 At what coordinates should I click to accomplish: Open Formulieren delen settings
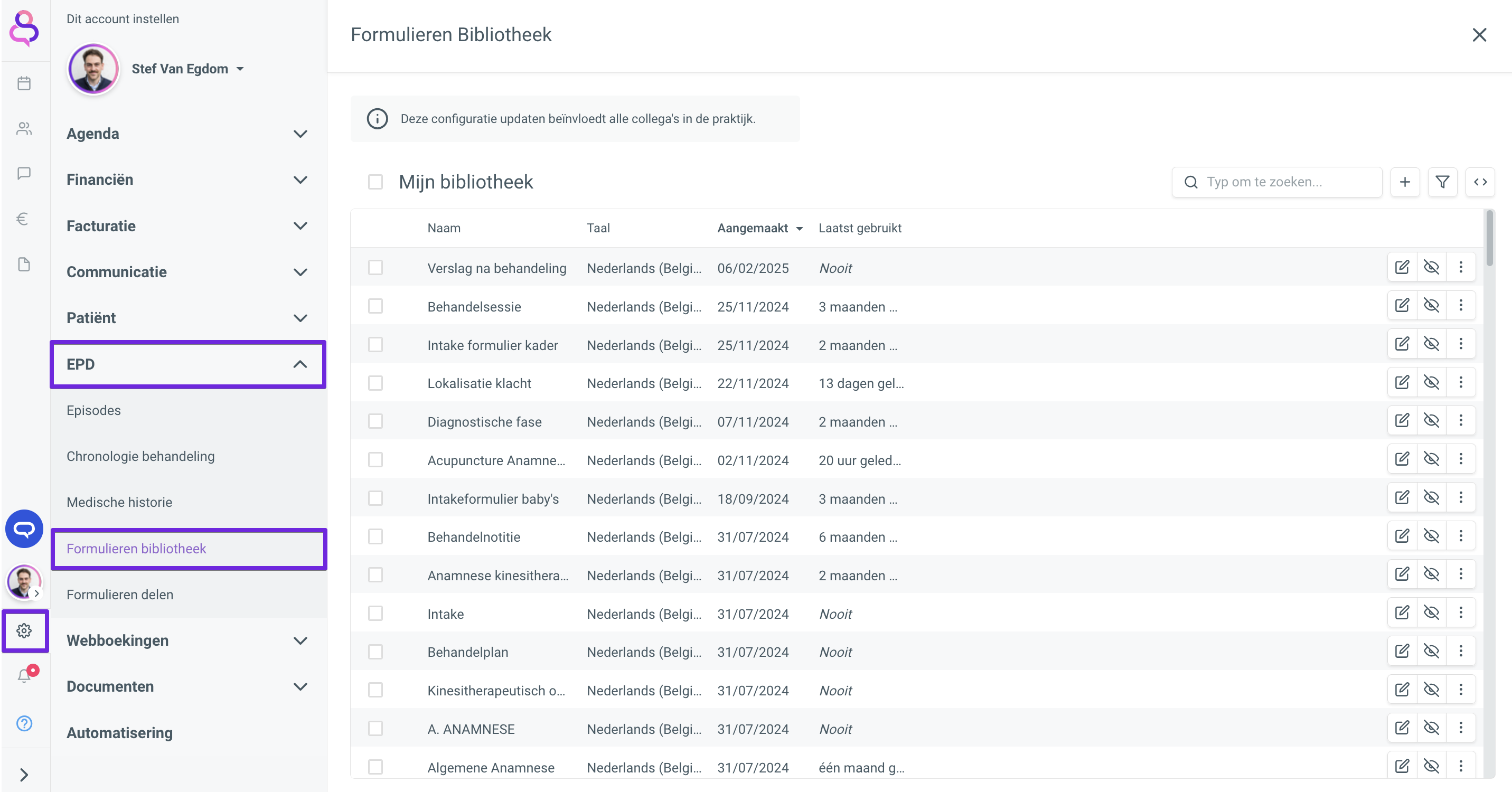[120, 595]
